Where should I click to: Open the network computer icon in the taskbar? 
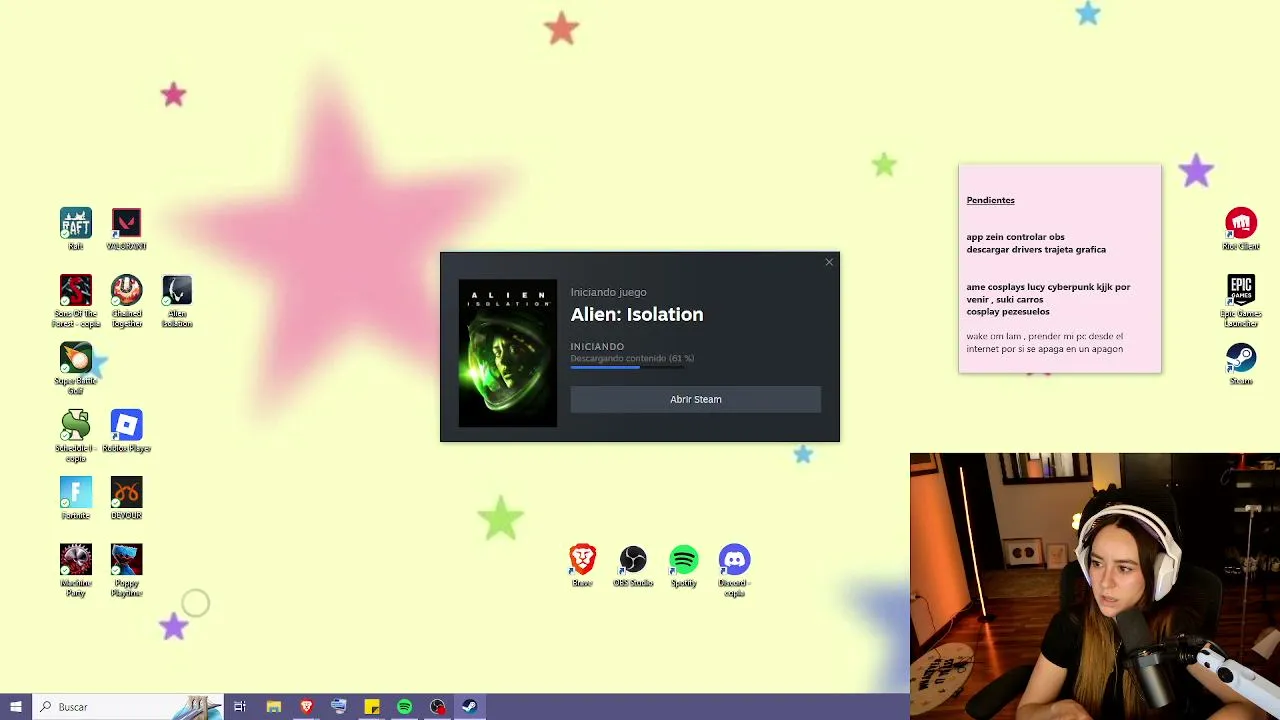(x=339, y=707)
